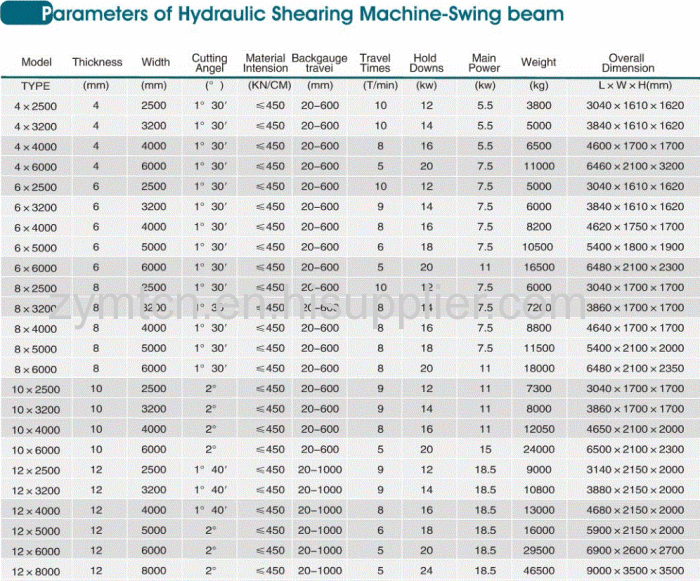Click model cell '10 × 3200'
Viewport: 700px width, 581px height.
[x=36, y=410]
